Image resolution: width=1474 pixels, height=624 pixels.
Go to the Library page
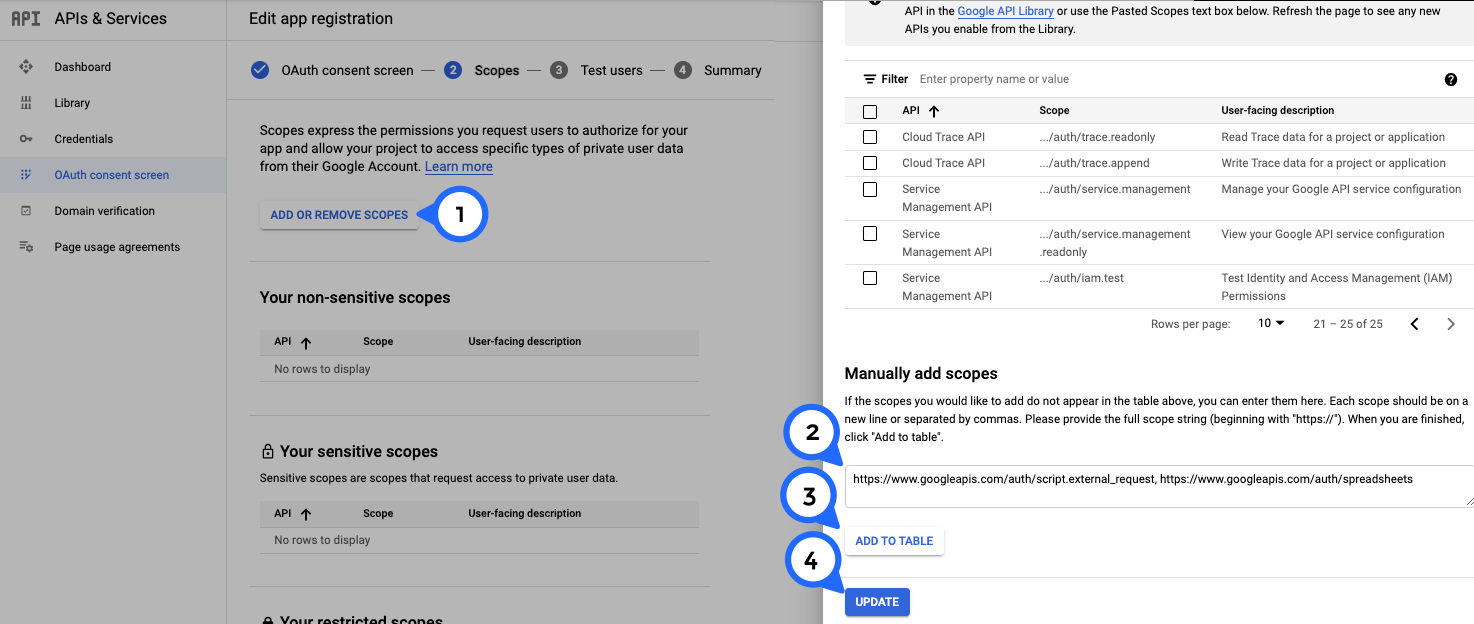pos(72,103)
